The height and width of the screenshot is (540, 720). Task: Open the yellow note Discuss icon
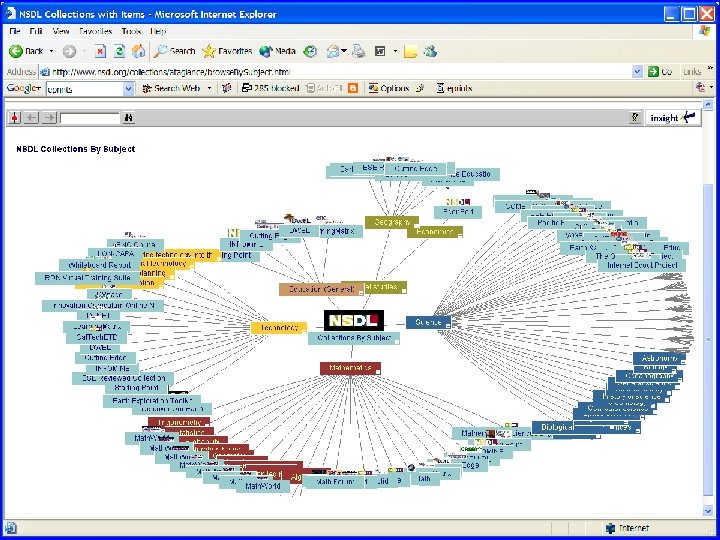(x=411, y=51)
